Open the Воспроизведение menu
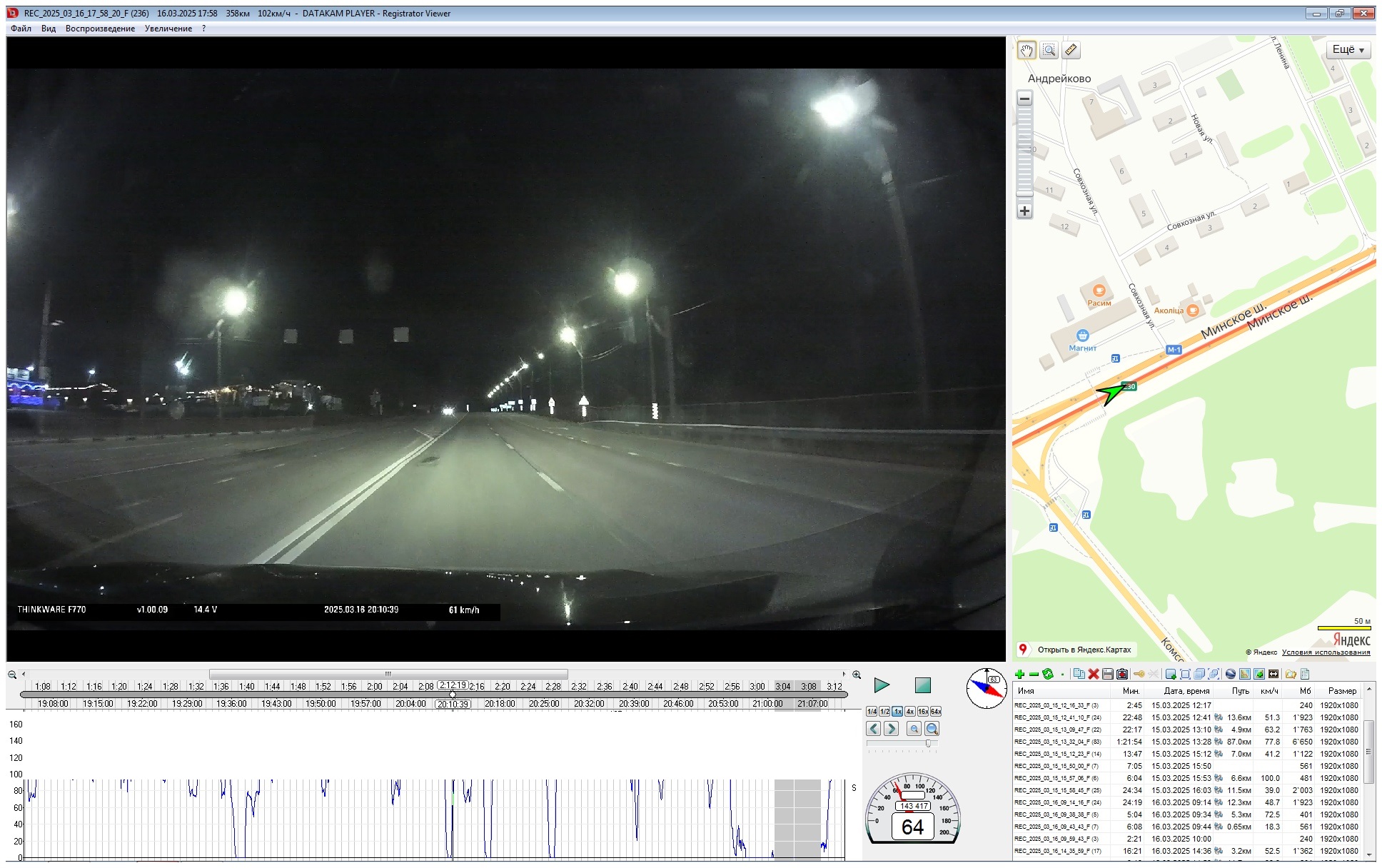 tap(100, 29)
